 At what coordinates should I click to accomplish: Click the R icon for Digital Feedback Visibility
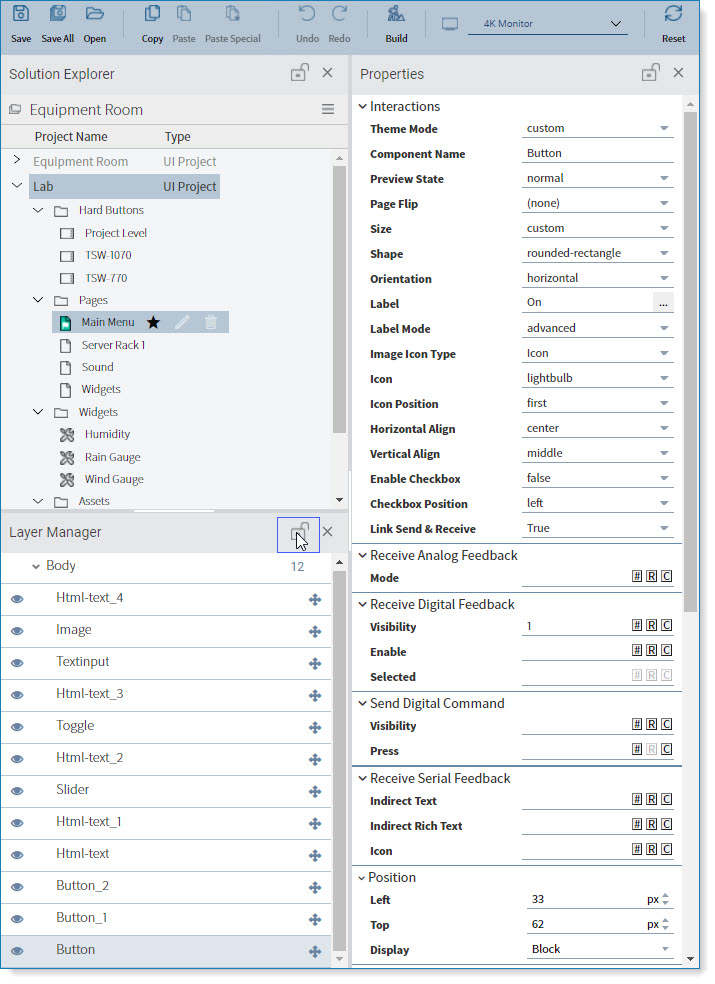point(652,625)
